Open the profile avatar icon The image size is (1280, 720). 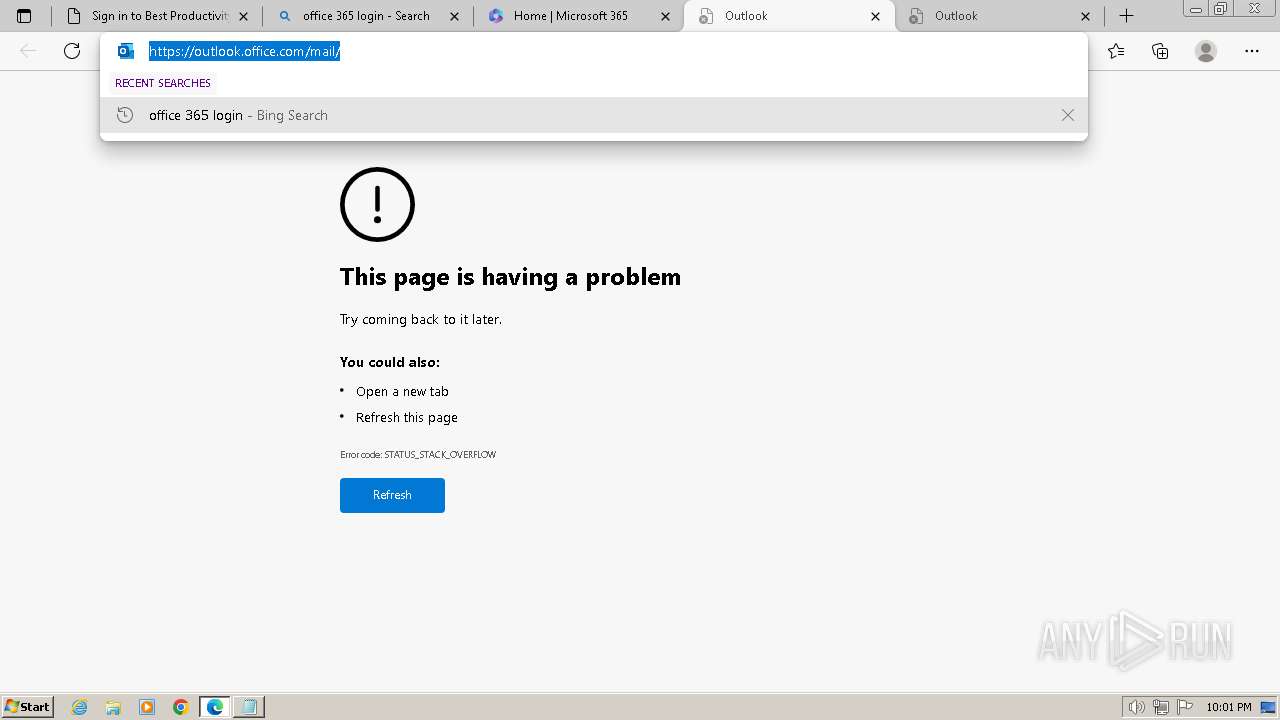(1206, 51)
